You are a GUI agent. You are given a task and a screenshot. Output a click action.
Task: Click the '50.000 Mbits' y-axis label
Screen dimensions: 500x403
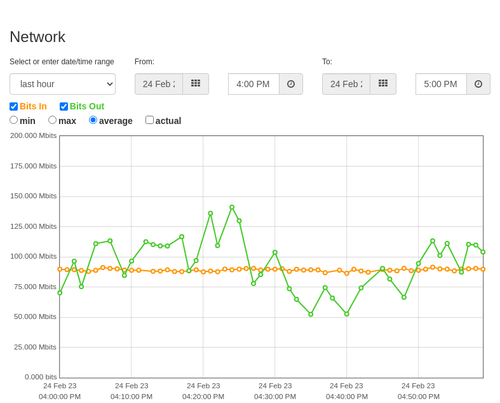(35, 317)
